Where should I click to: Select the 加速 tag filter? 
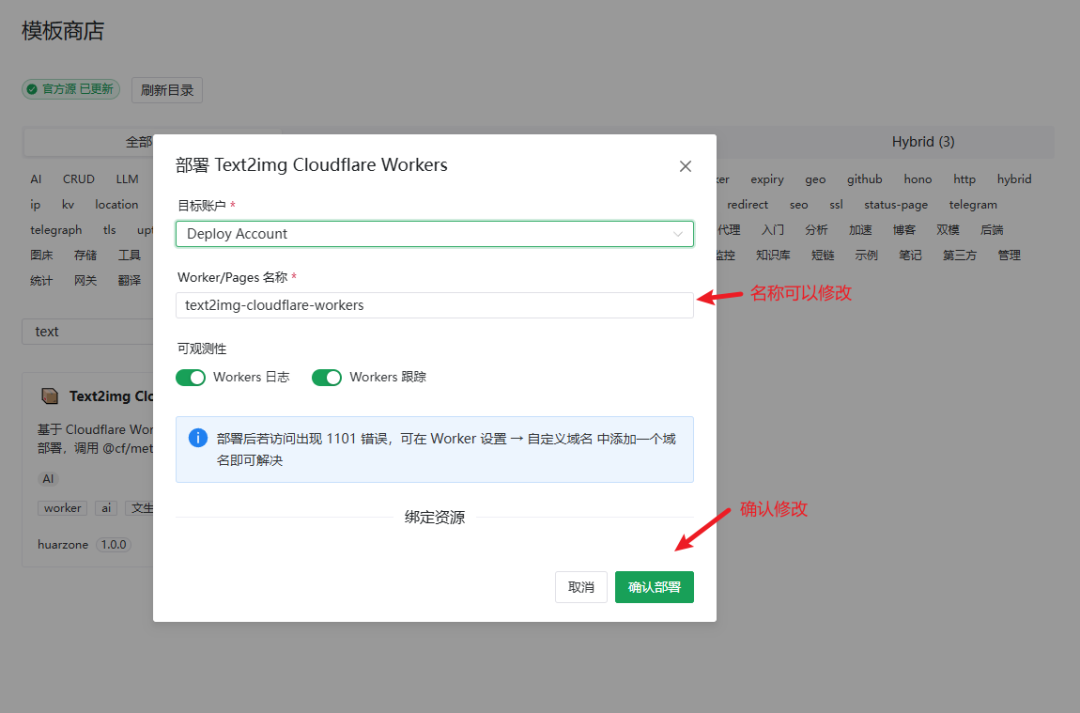[x=860, y=230]
